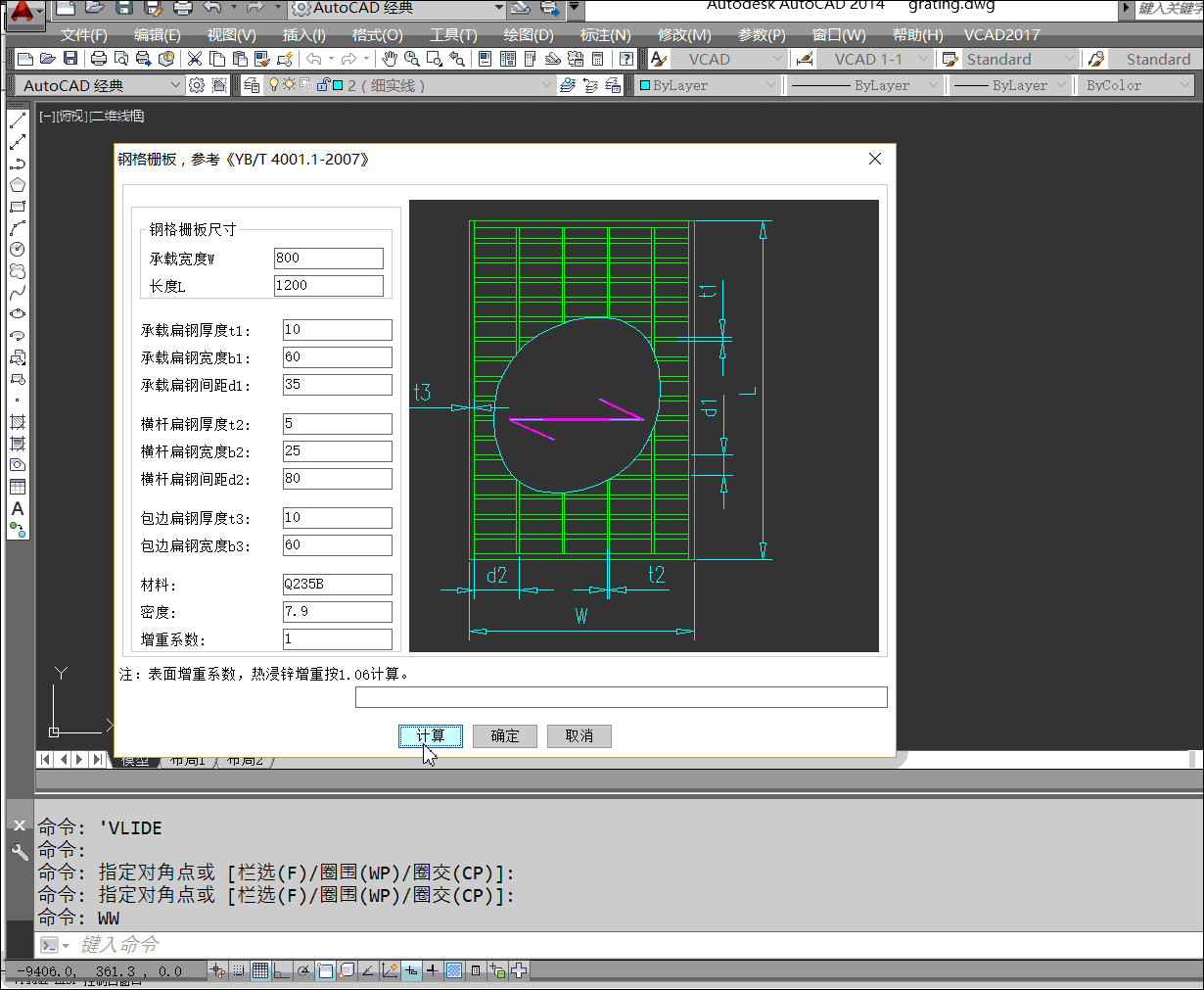The height and width of the screenshot is (990, 1204).
Task: Select the Hatch tool
Action: coord(17,422)
